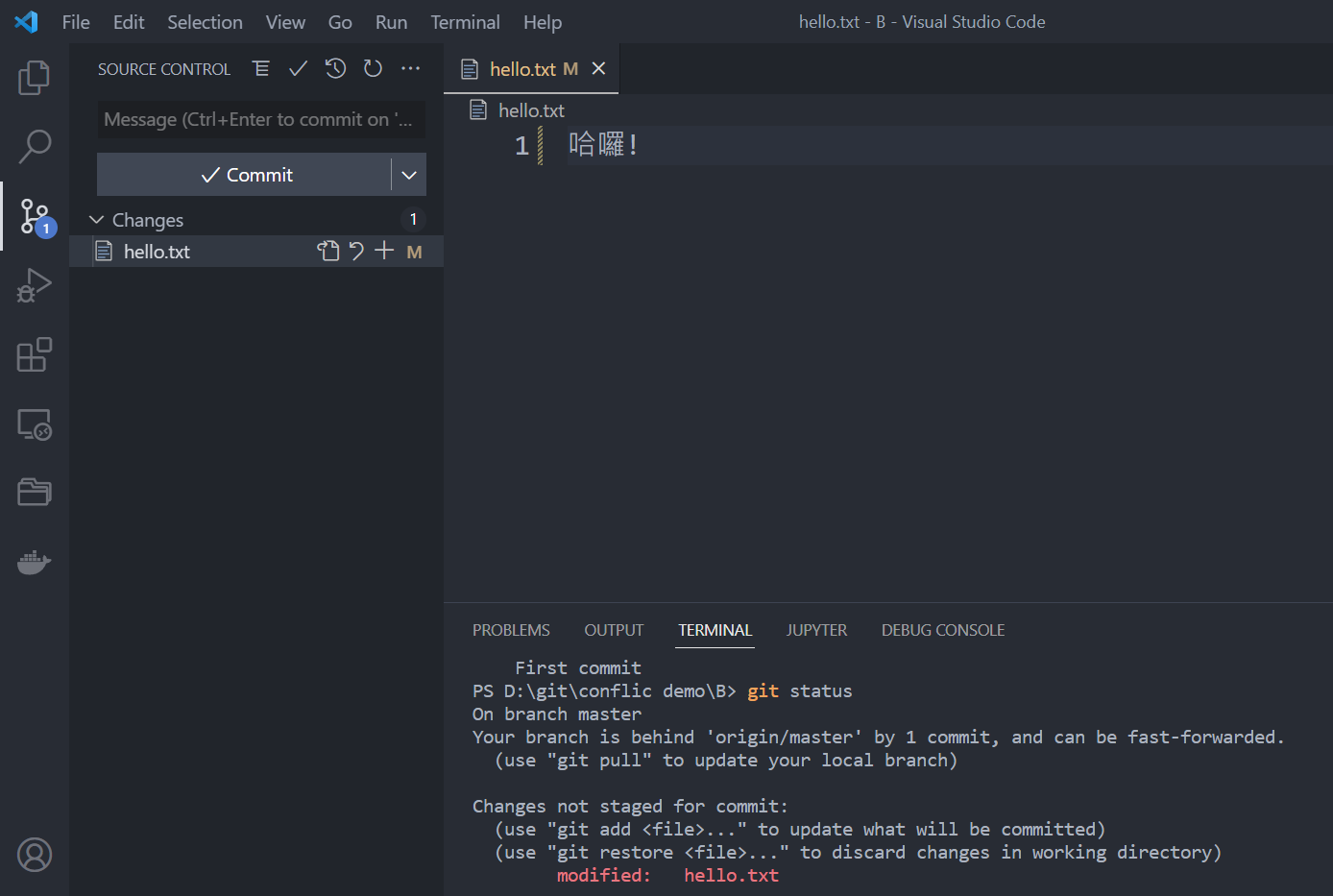Click the Changes count badge 1
This screenshot has width=1333, height=896.
click(413, 220)
